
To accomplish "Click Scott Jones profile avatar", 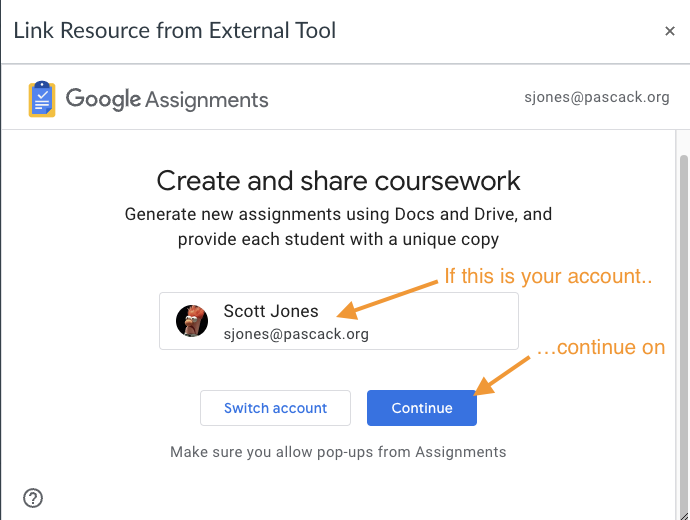I will (192, 321).
